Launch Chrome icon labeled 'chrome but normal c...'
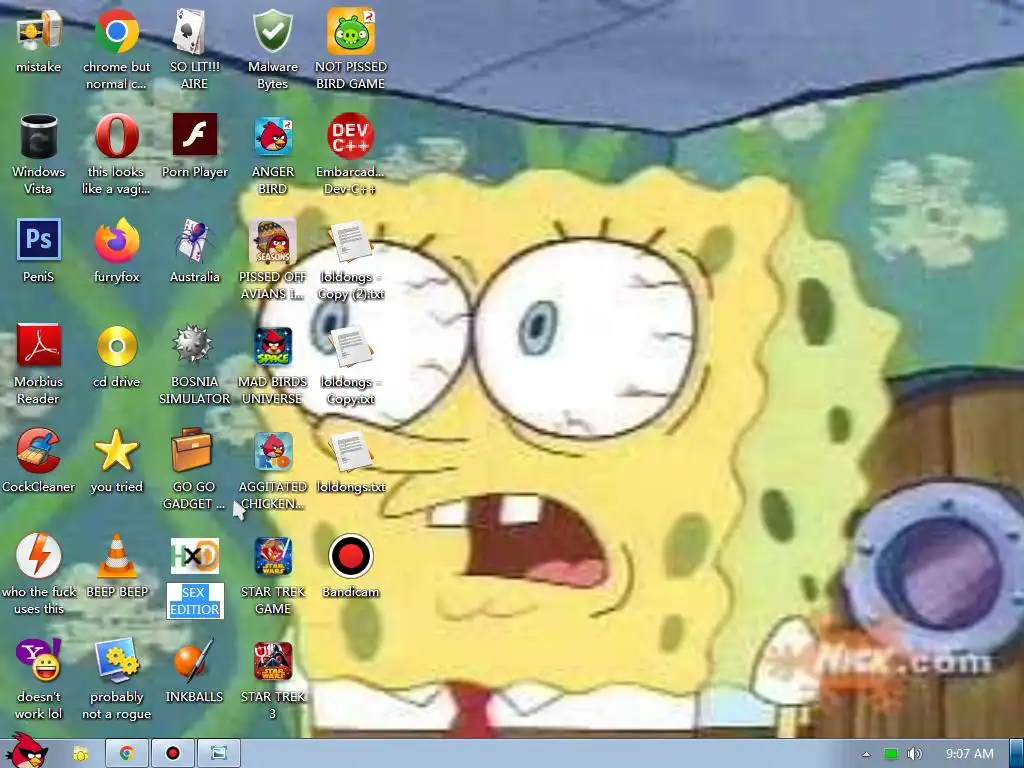This screenshot has width=1024, height=768. pos(116,49)
